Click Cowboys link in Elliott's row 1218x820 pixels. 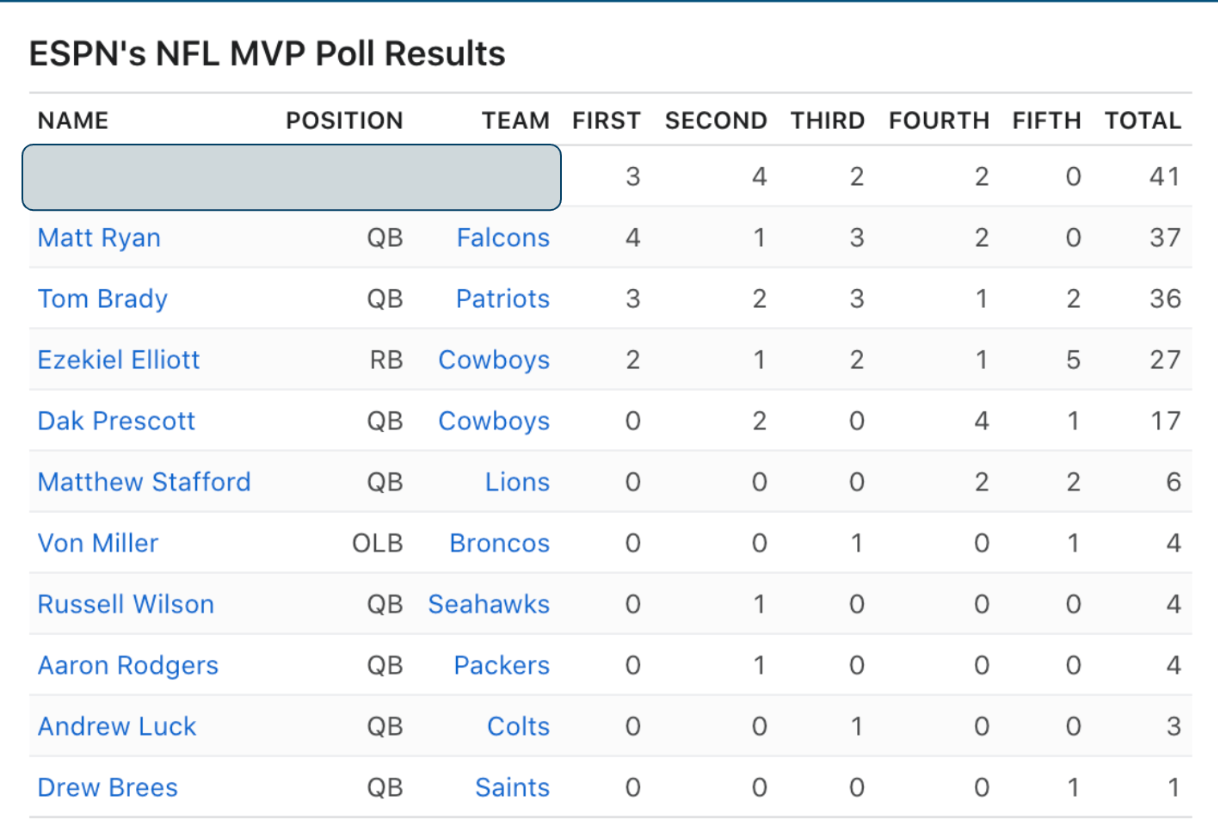[494, 360]
